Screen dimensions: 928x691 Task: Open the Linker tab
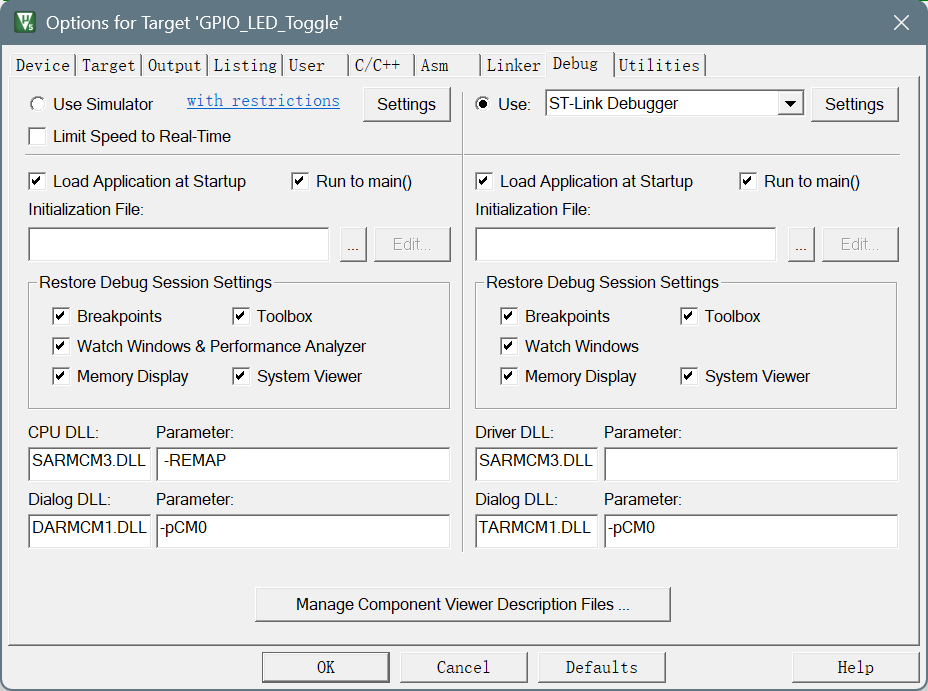coord(512,66)
